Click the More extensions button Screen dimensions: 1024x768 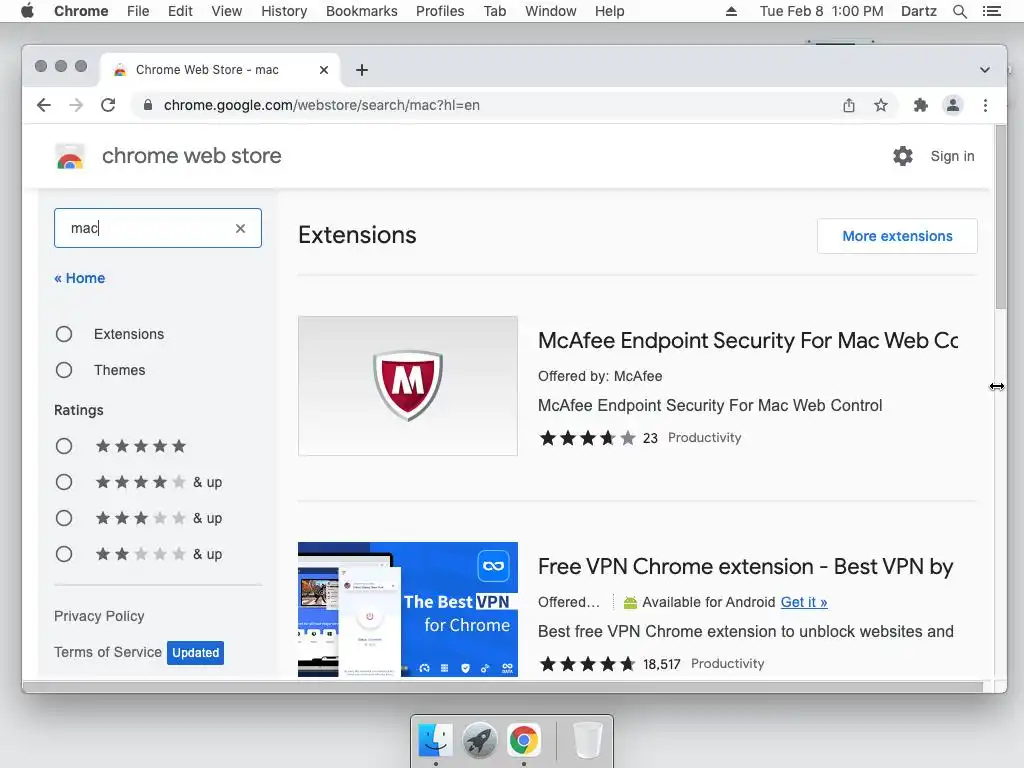897,236
